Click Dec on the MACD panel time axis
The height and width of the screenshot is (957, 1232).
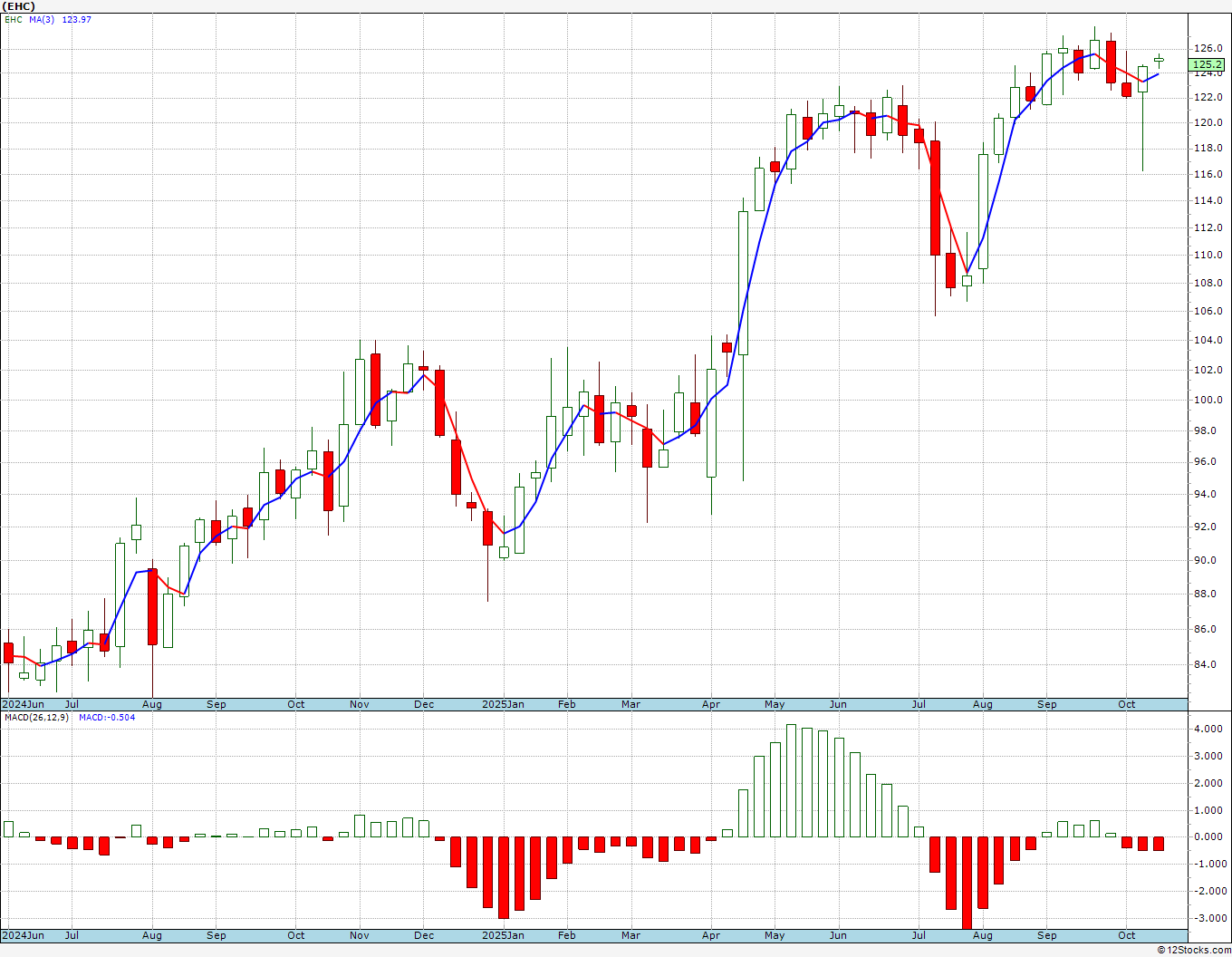(x=424, y=935)
